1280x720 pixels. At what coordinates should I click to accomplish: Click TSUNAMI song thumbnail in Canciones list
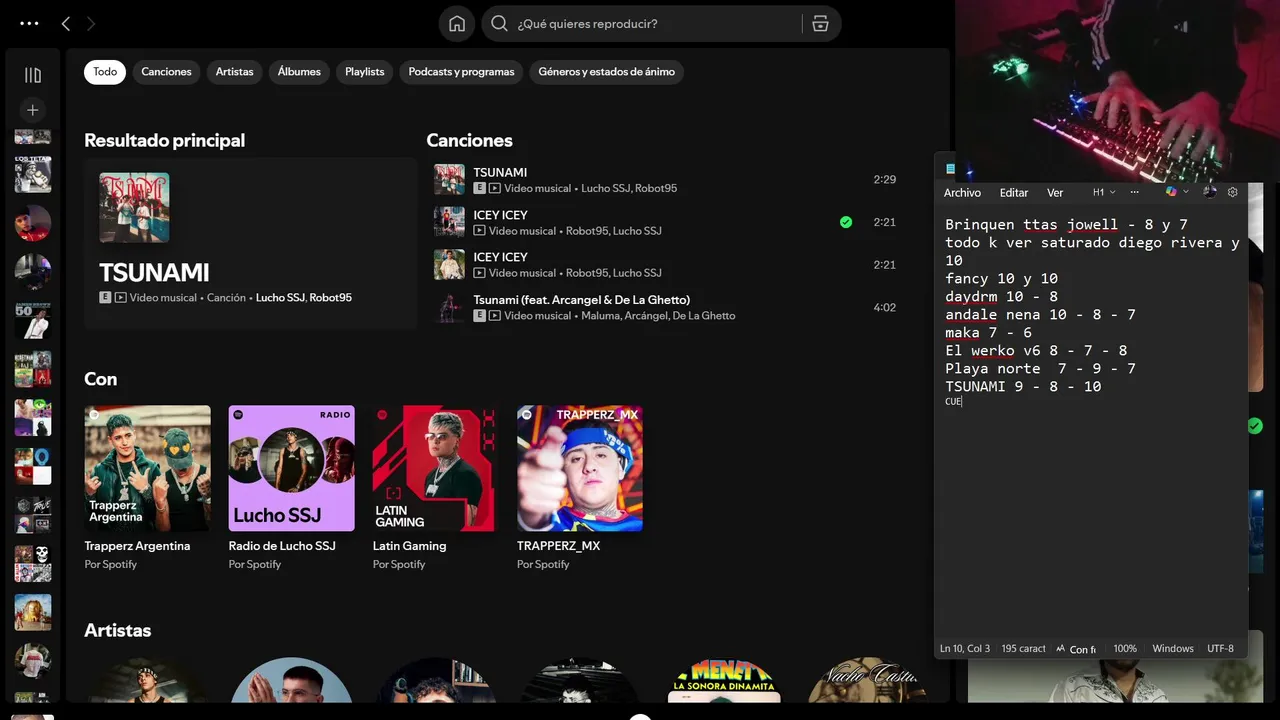(449, 180)
